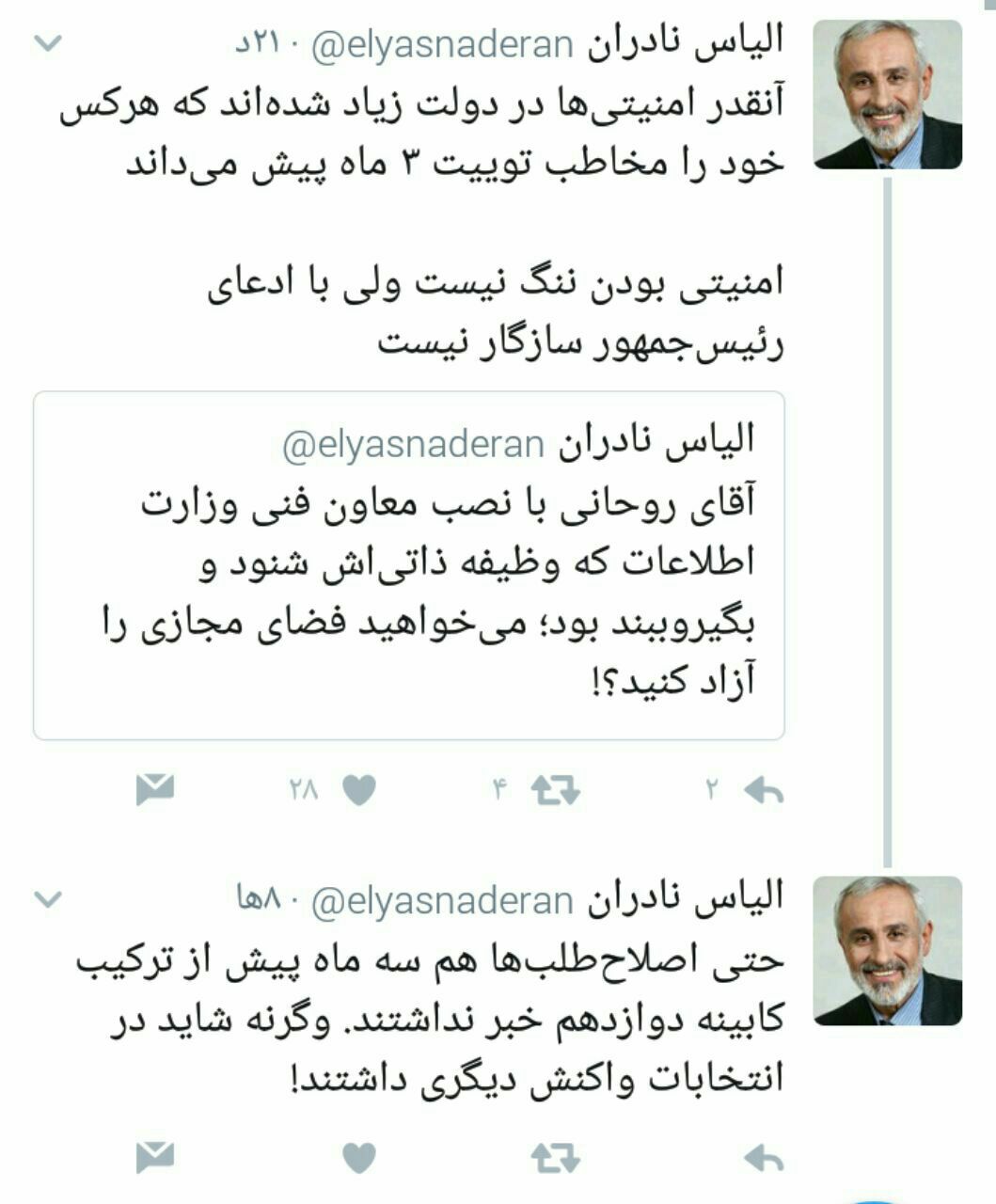
Task: Reply to the first tweet
Action: (x=763, y=791)
